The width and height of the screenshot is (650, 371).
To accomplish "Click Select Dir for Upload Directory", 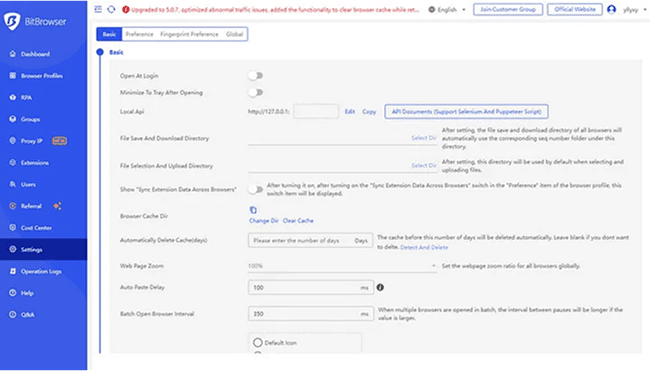I will click(x=424, y=165).
